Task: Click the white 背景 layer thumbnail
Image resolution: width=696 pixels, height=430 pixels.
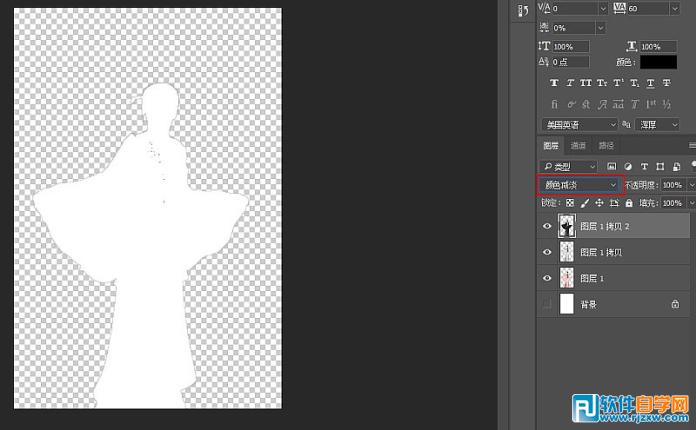Action: 566,304
